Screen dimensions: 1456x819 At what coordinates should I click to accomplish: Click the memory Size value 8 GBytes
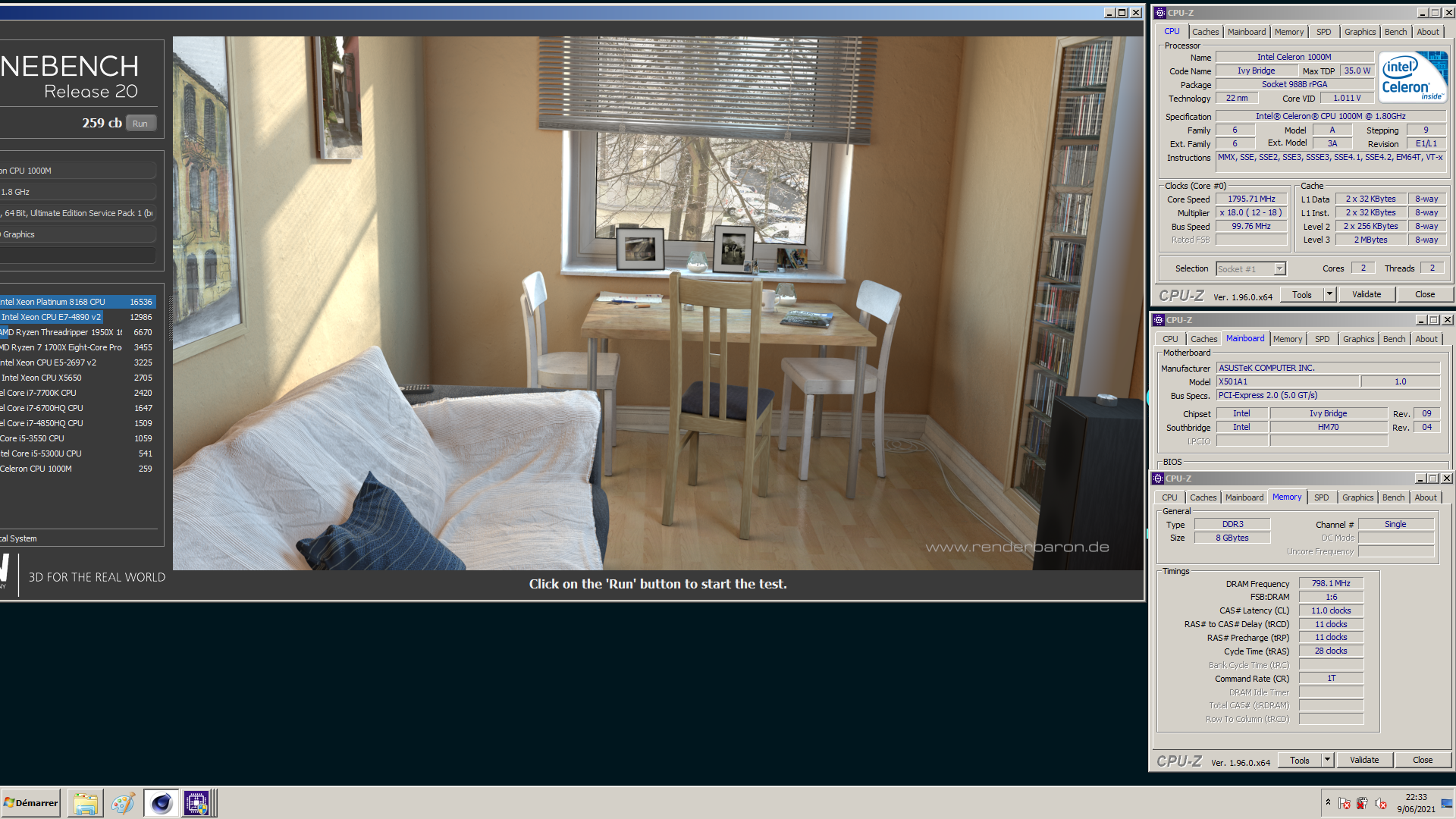click(x=1232, y=538)
